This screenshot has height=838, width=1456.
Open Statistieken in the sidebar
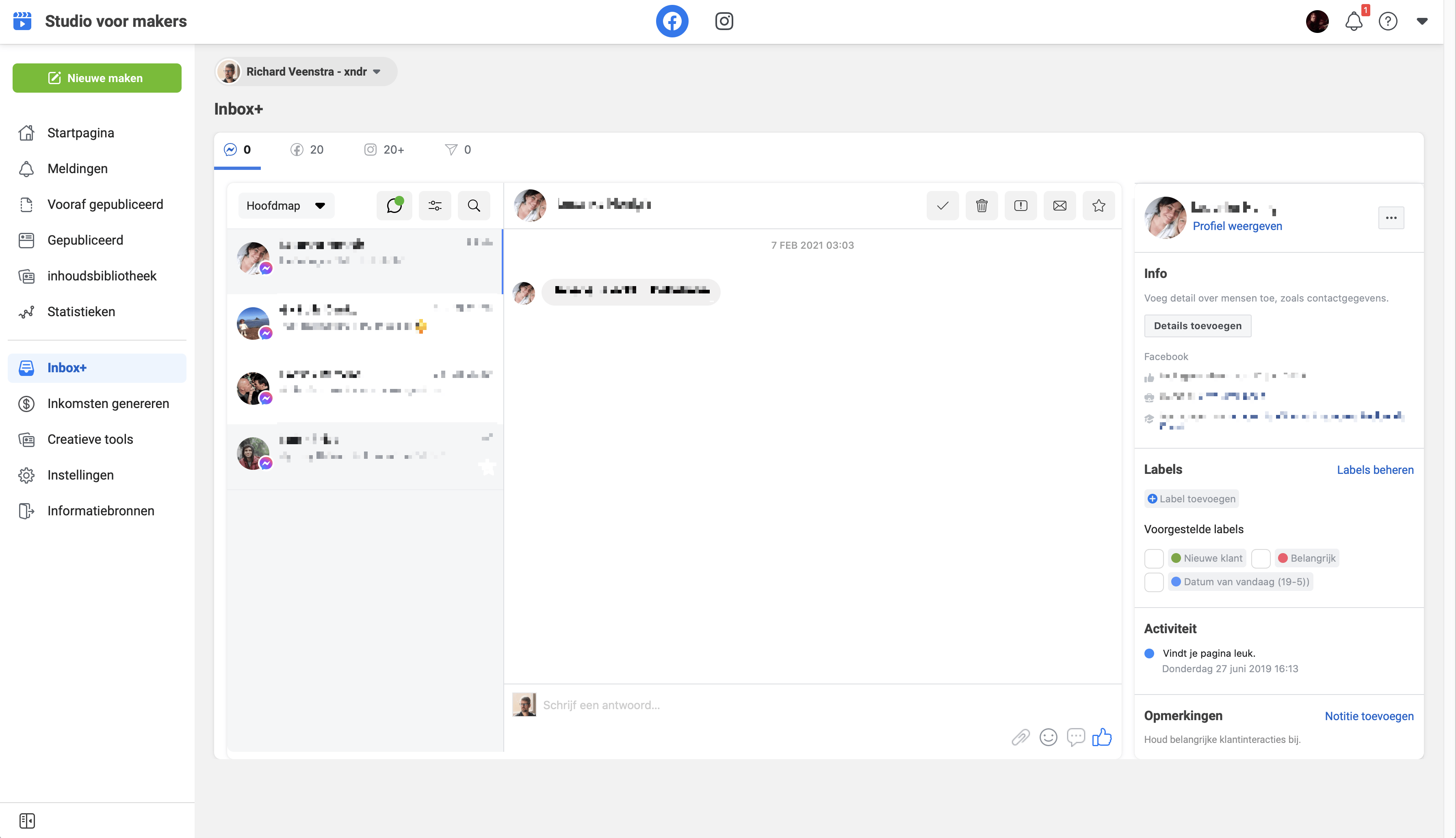click(81, 311)
